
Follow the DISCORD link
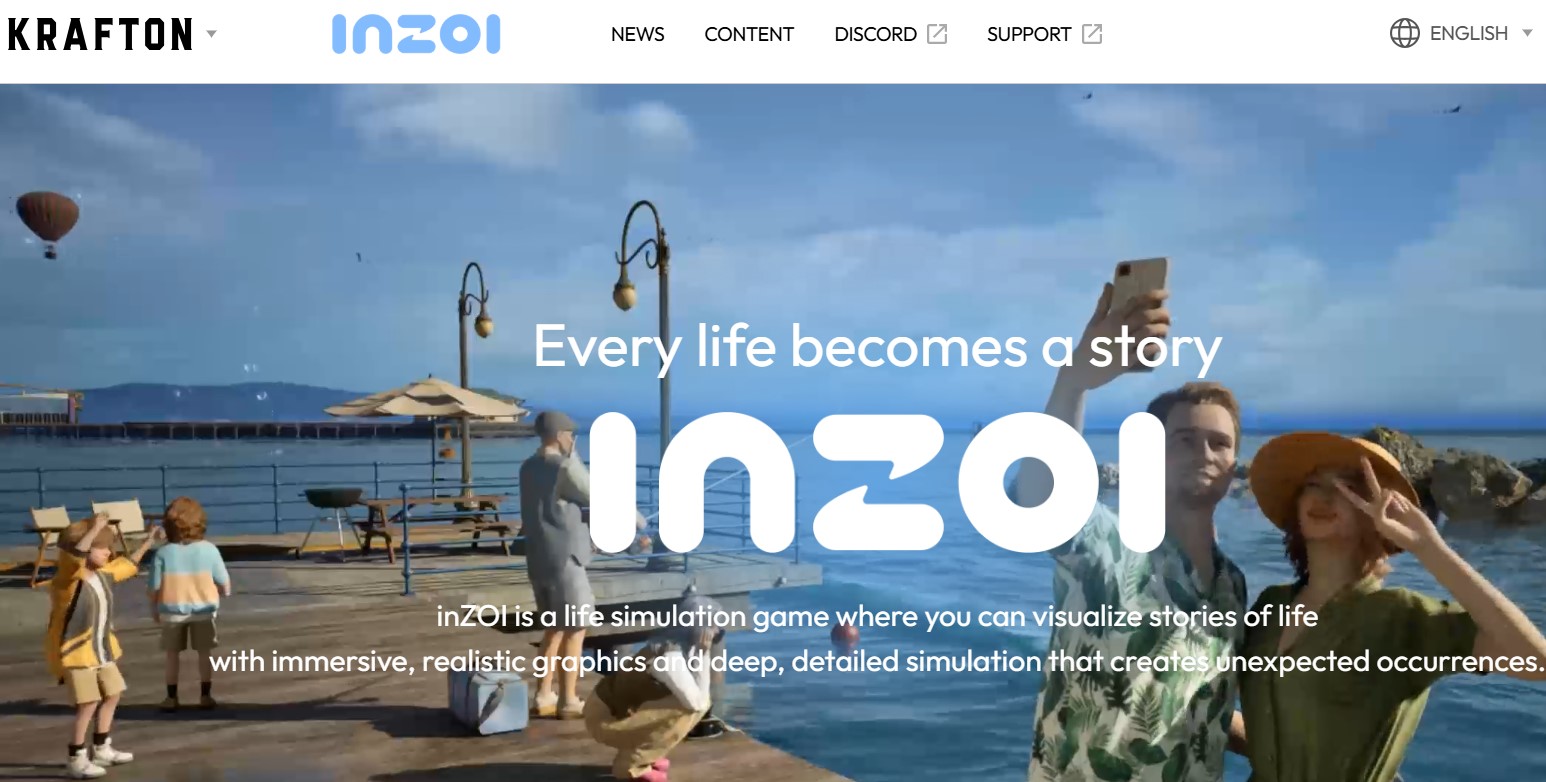pos(875,34)
